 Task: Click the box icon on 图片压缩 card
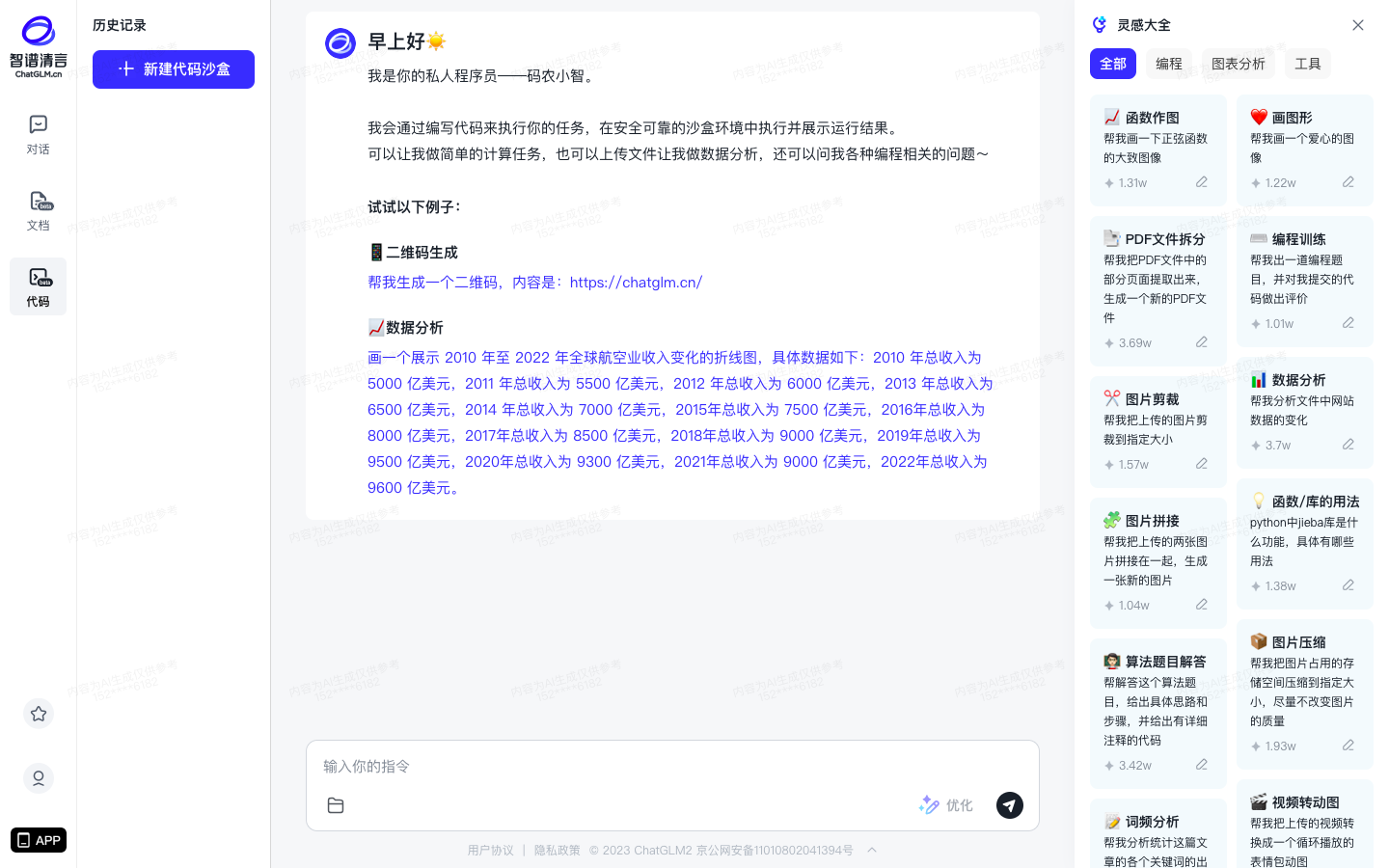click(x=1259, y=641)
